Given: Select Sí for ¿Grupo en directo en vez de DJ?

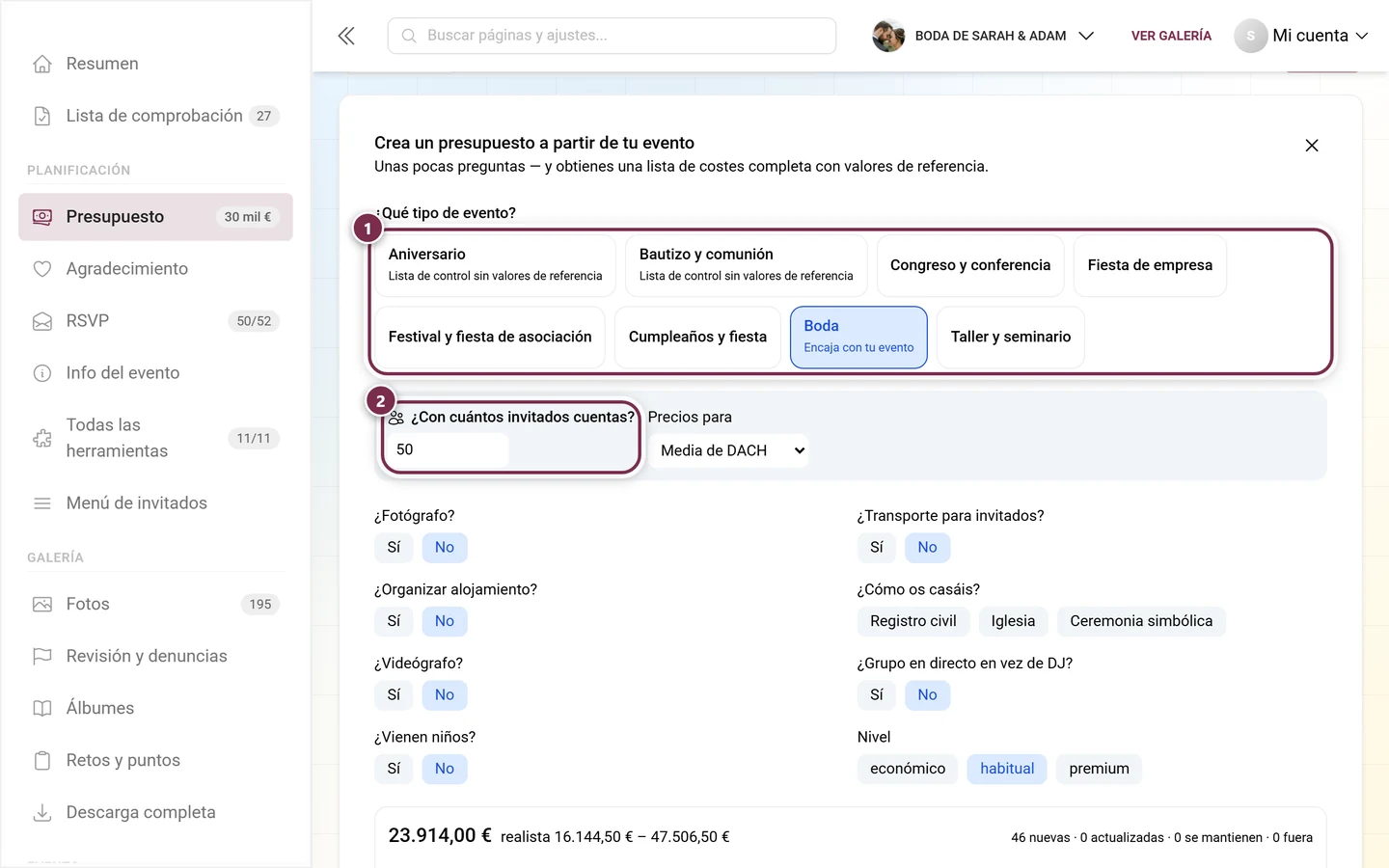Looking at the screenshot, I should click(877, 695).
